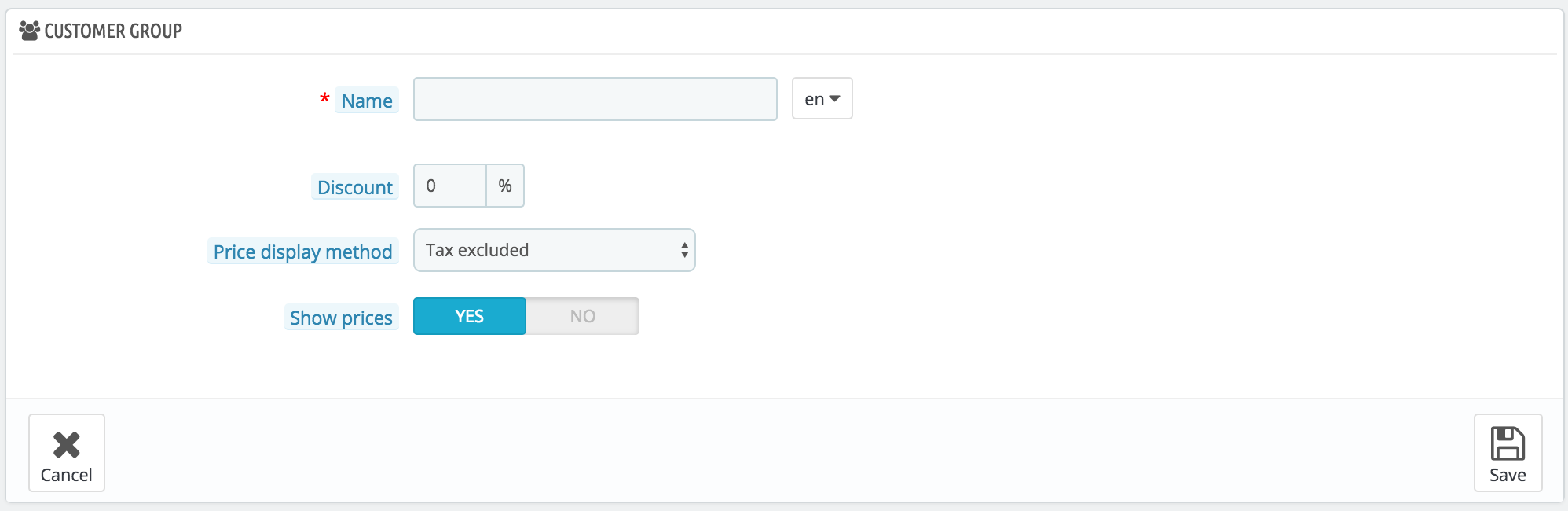Click the Save floppy disk icon

pos(1508,443)
